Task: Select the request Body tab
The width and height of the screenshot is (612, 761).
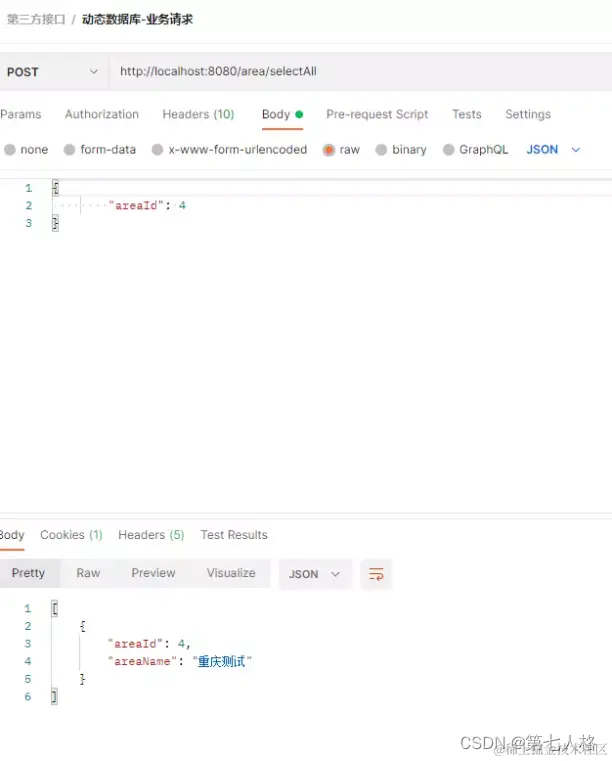Action: point(282,114)
